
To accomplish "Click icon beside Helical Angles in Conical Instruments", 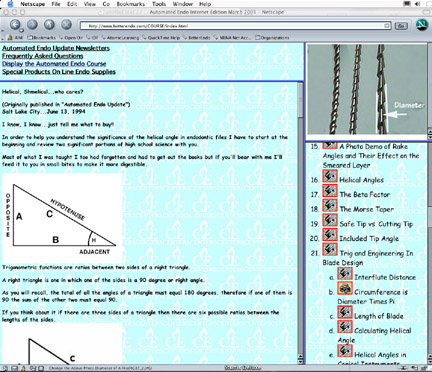I will (345, 351).
